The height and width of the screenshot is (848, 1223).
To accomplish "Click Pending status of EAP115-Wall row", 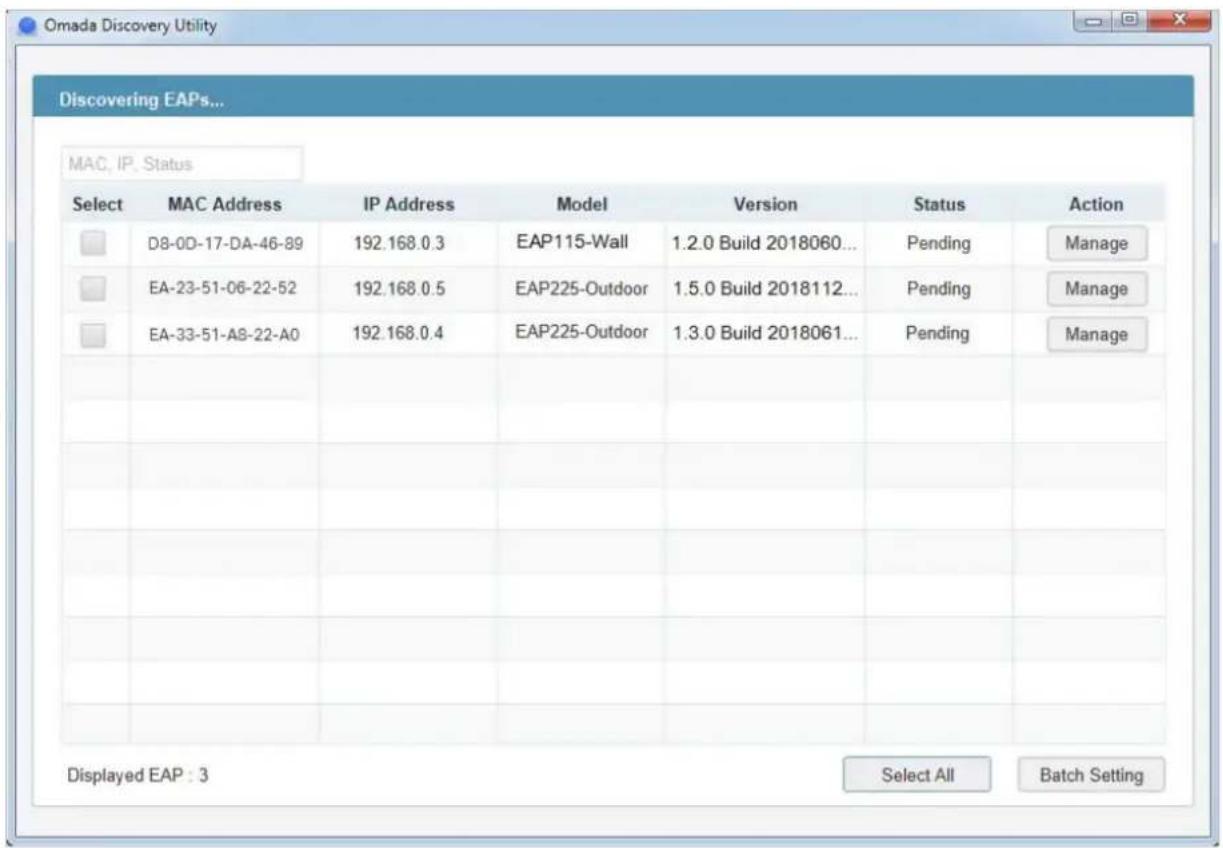I will coord(938,243).
